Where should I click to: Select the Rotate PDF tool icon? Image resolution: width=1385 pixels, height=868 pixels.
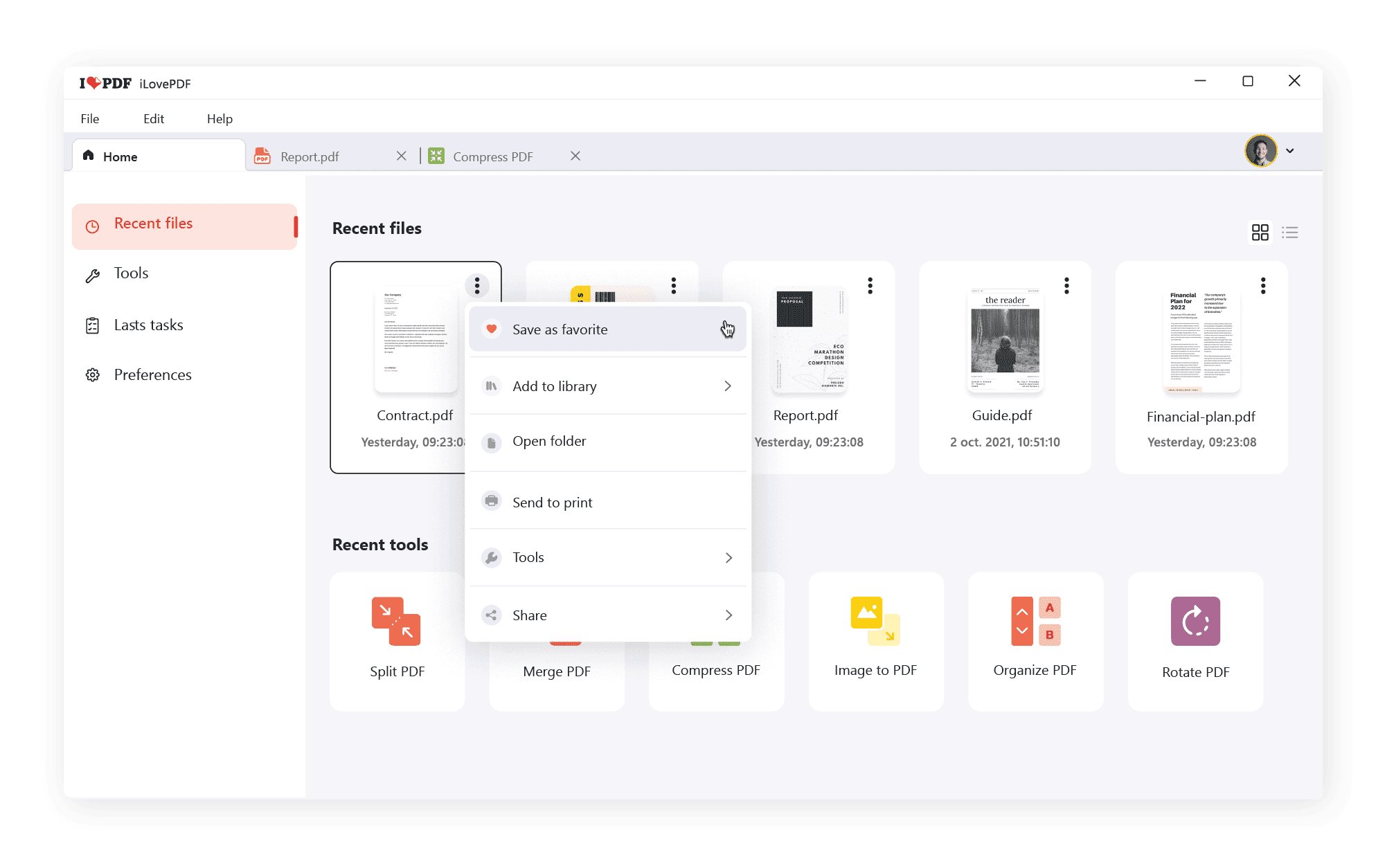click(1195, 621)
